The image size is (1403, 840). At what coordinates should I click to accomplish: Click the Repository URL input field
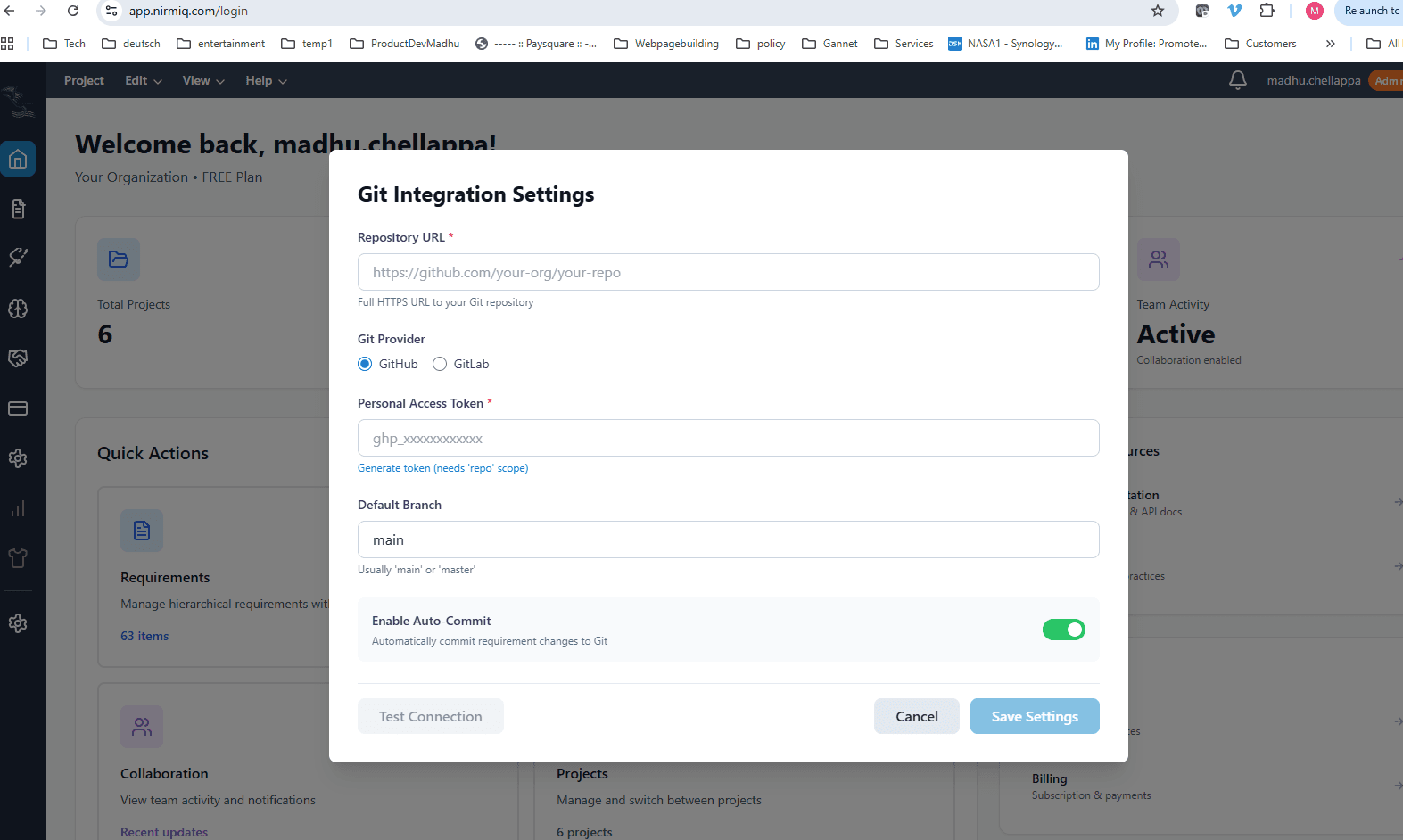pos(729,272)
